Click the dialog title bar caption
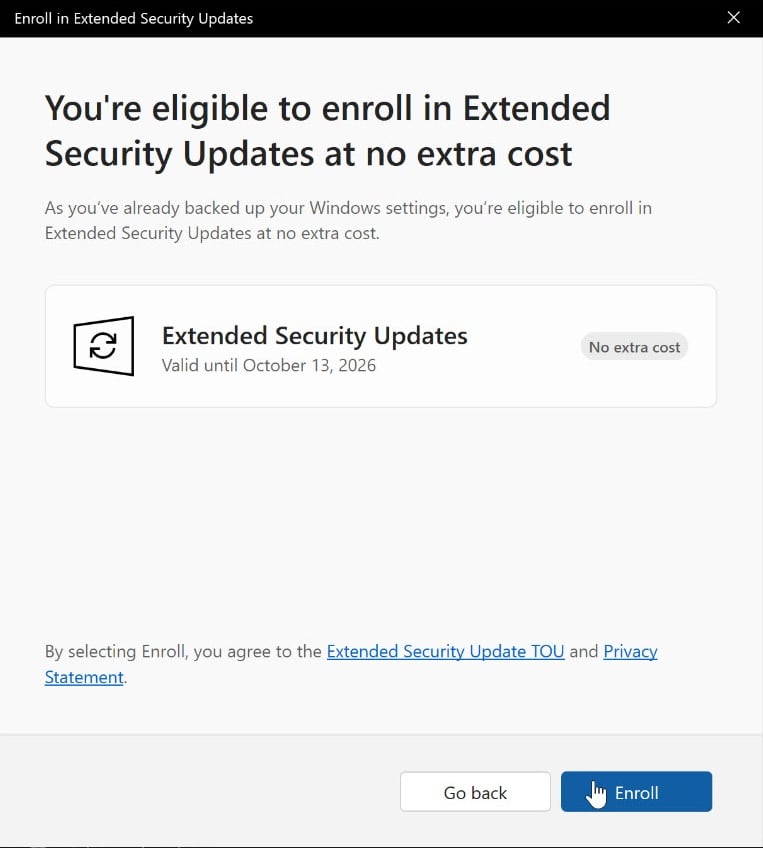The image size is (763, 848). [134, 18]
